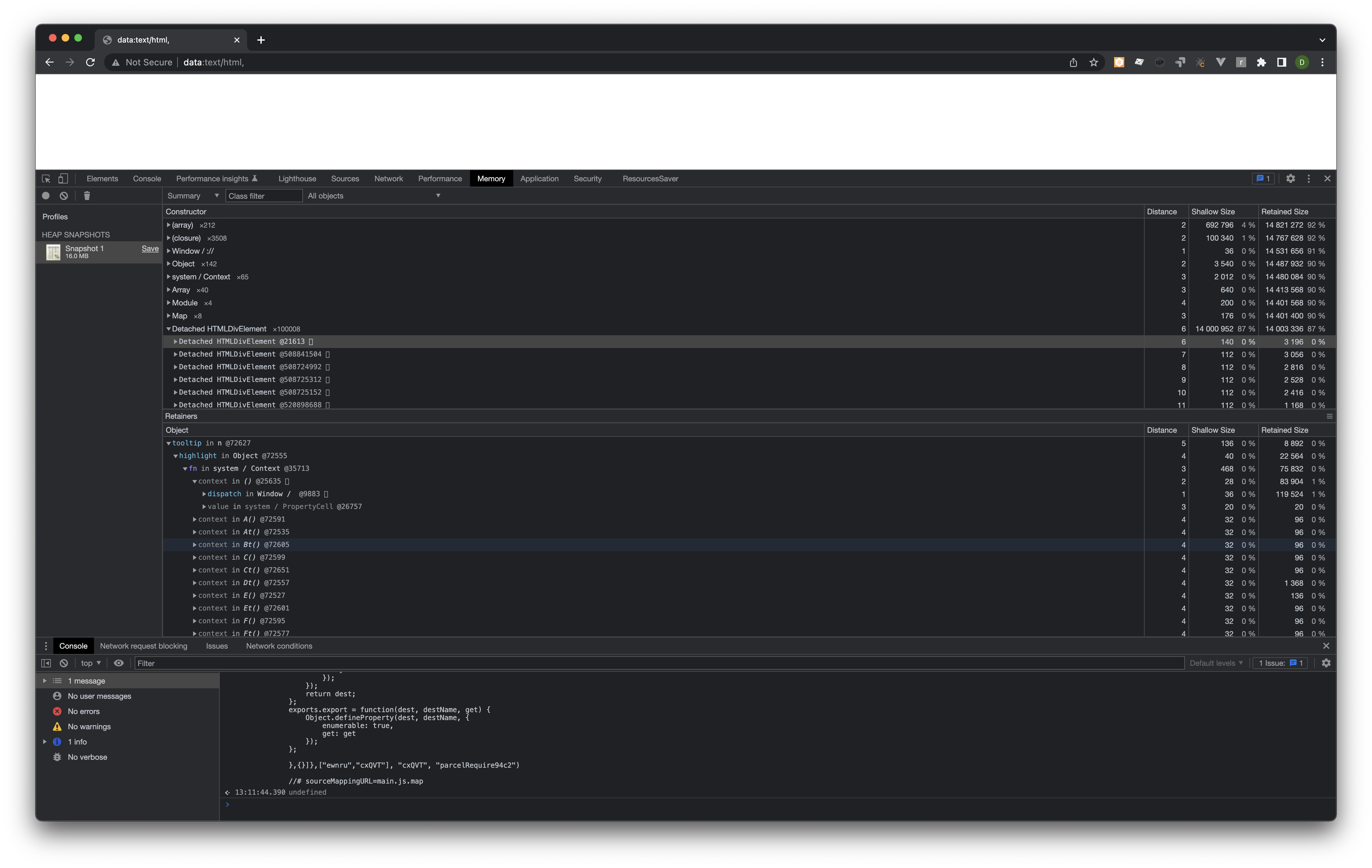Bookmark page with star icon
This screenshot has width=1372, height=868.
coord(1093,63)
